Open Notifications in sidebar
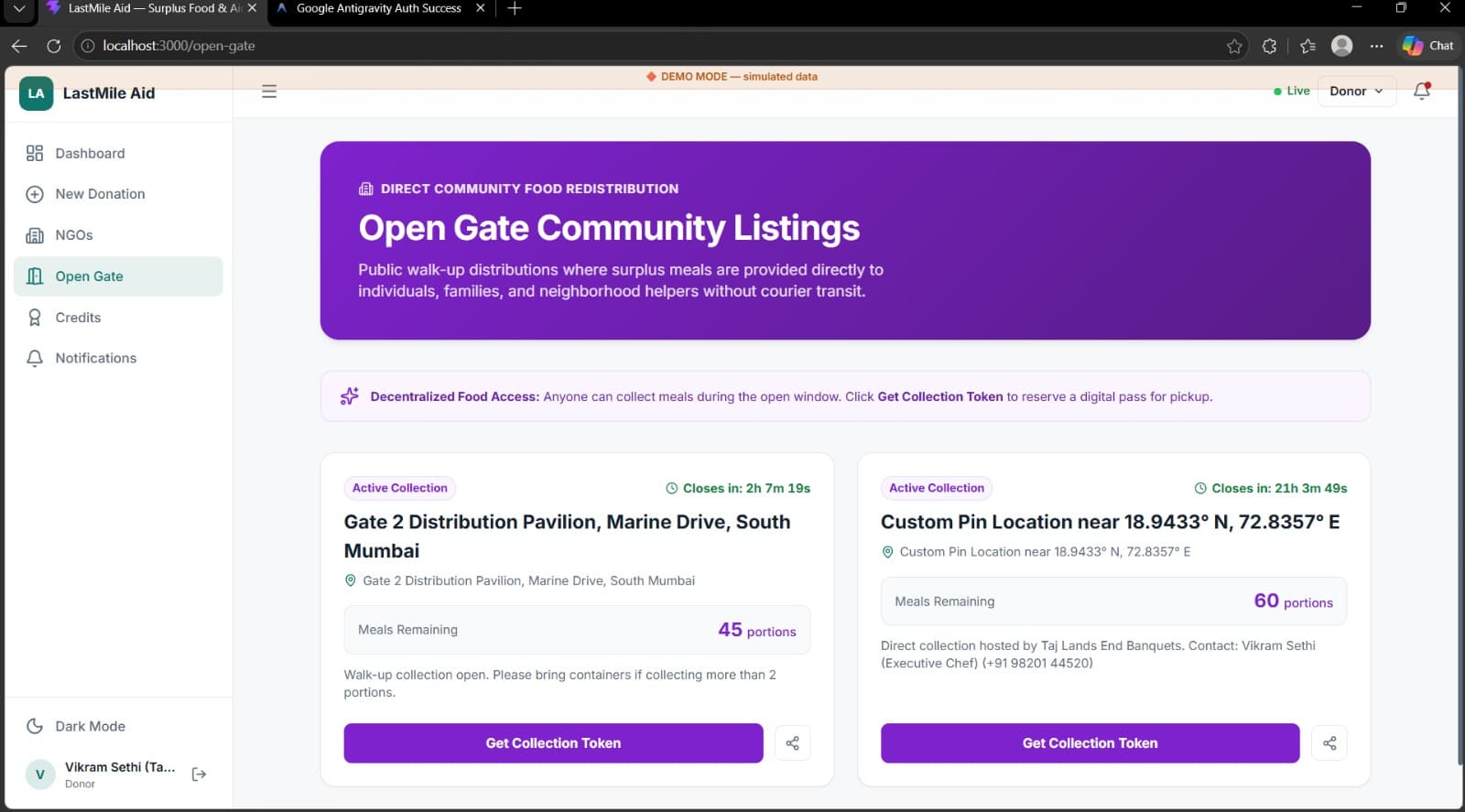The height and width of the screenshot is (812, 1465). [118, 358]
